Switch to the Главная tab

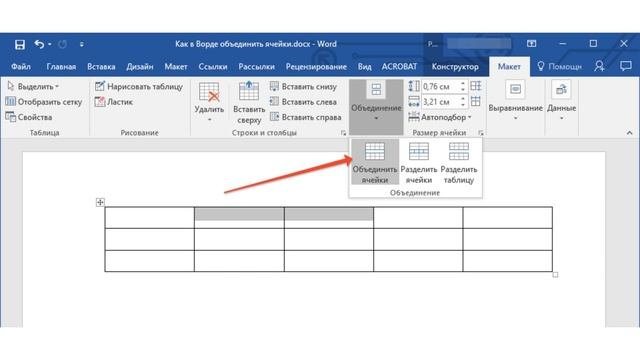coord(61,67)
